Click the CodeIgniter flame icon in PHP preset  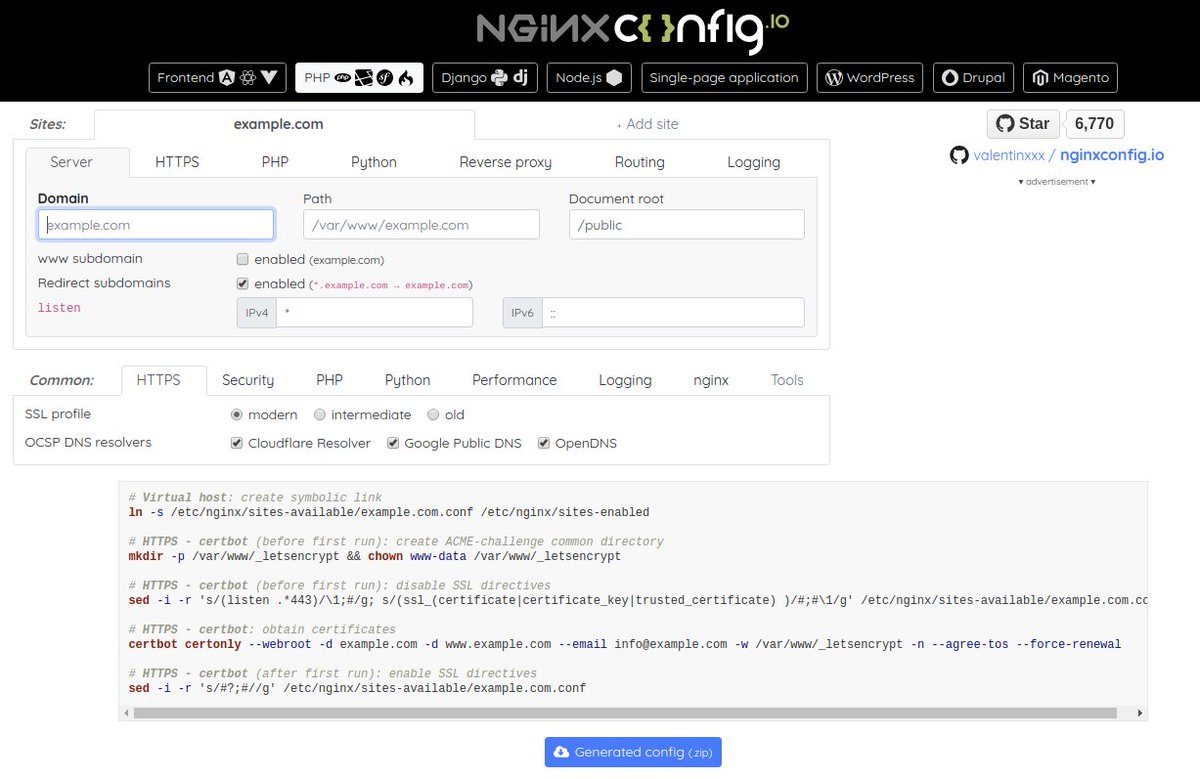[x=406, y=78]
